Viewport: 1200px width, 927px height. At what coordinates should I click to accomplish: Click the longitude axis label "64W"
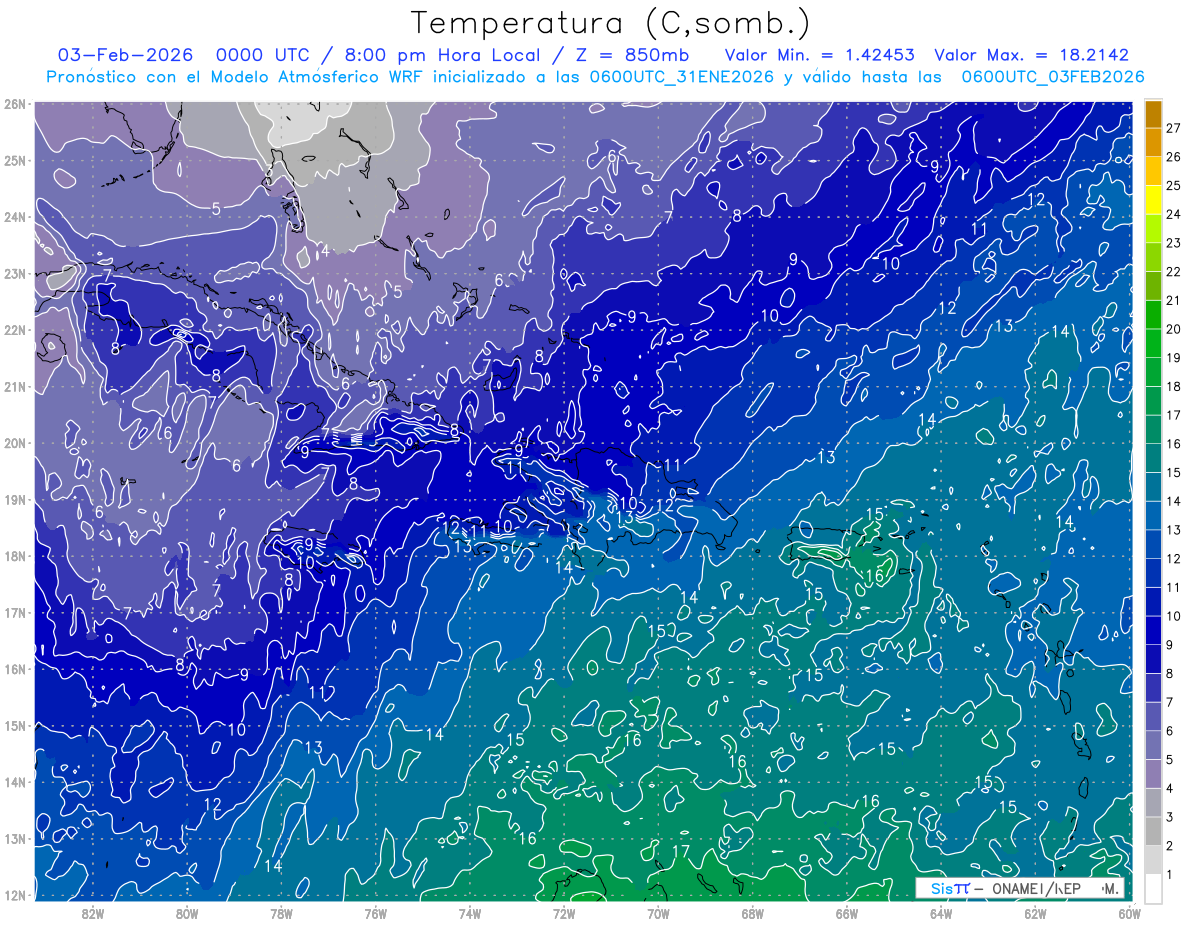(941, 913)
